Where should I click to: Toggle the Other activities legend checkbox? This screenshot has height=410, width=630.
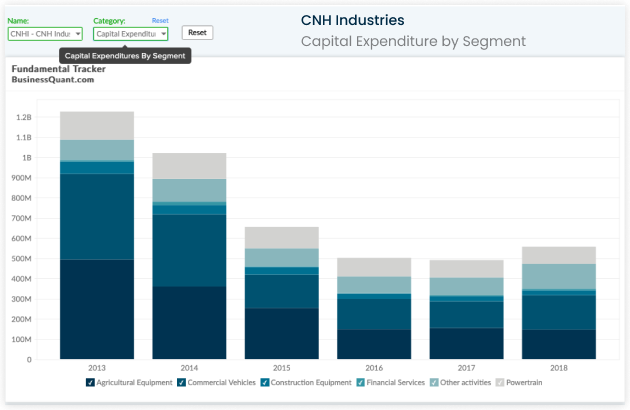434,382
